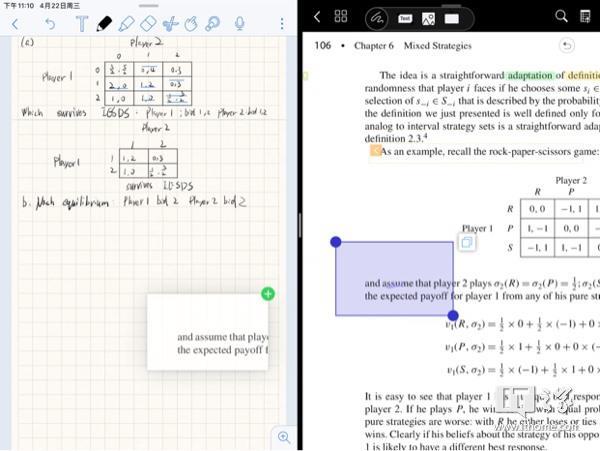
Task: Tap 'Chapter 6 Mixed Strategies' header
Action: 412,46
